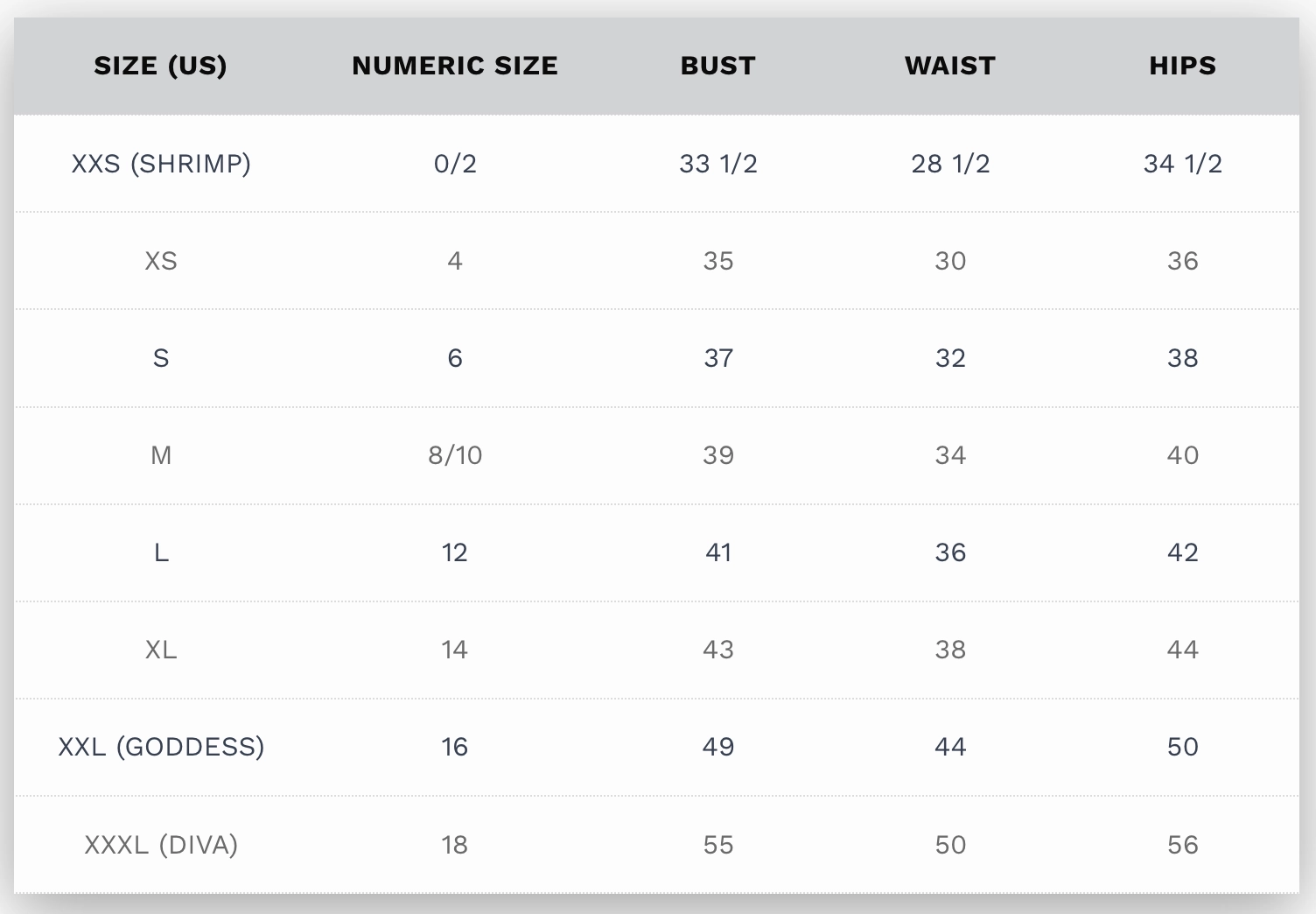Click the 28 1/2 waist value
The image size is (1316, 914).
tap(950, 164)
